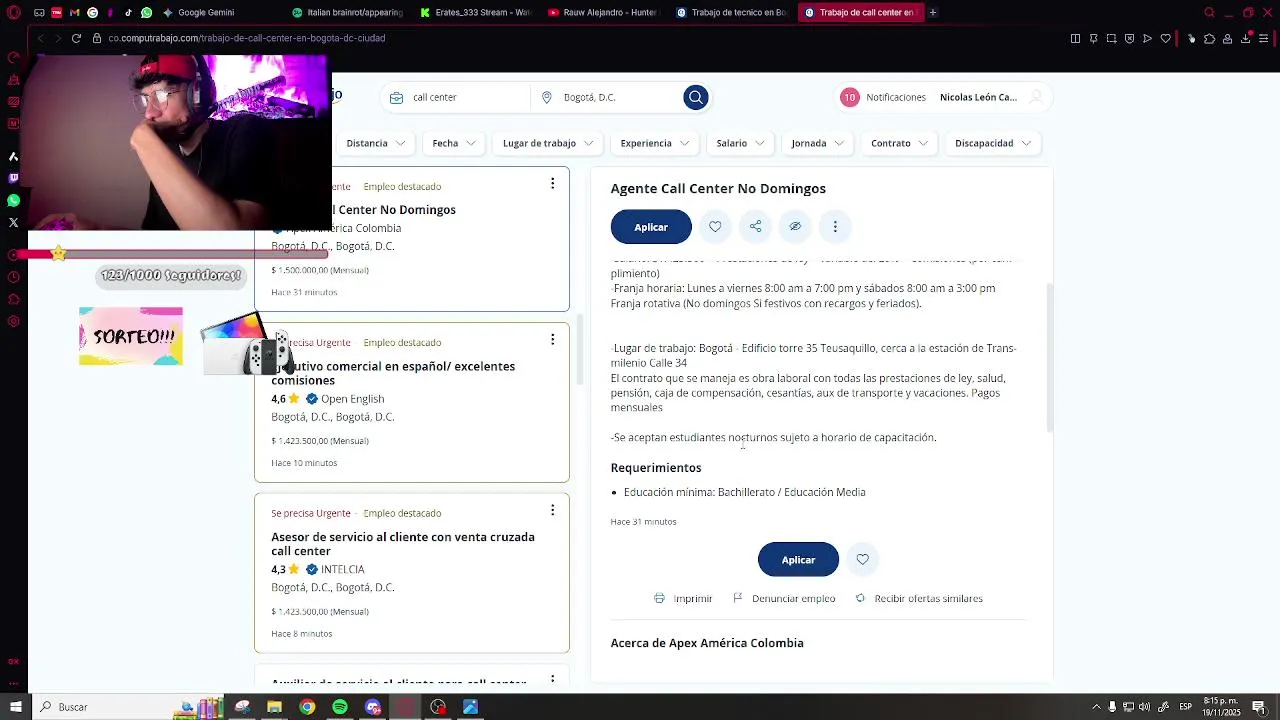Expand Lugar de trabajo filter dropdown
Image resolution: width=1280 pixels, height=720 pixels.
pos(547,143)
